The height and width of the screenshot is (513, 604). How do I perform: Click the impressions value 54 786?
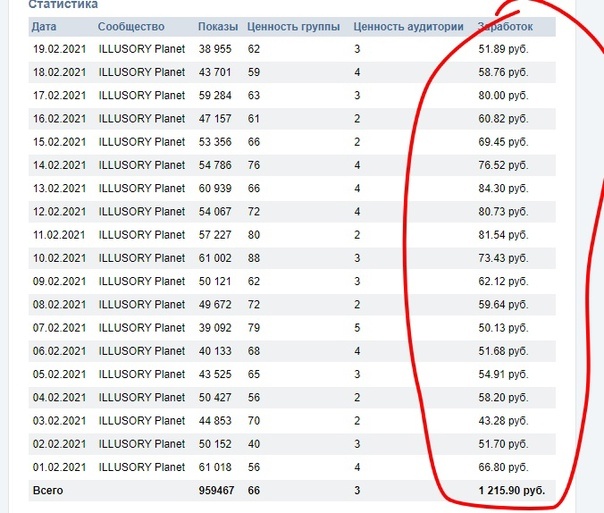[x=215, y=165]
